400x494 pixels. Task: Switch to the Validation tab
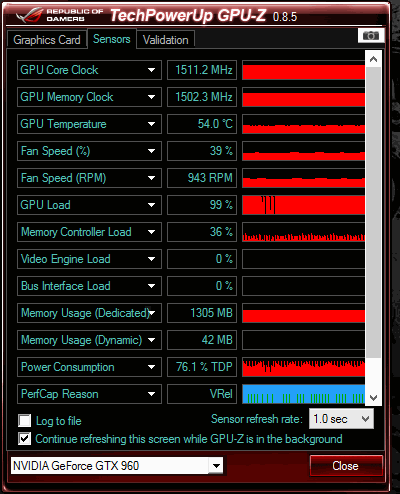tap(165, 40)
